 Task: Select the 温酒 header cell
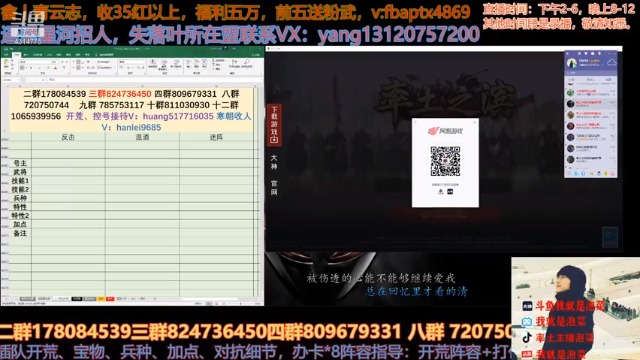(142, 137)
